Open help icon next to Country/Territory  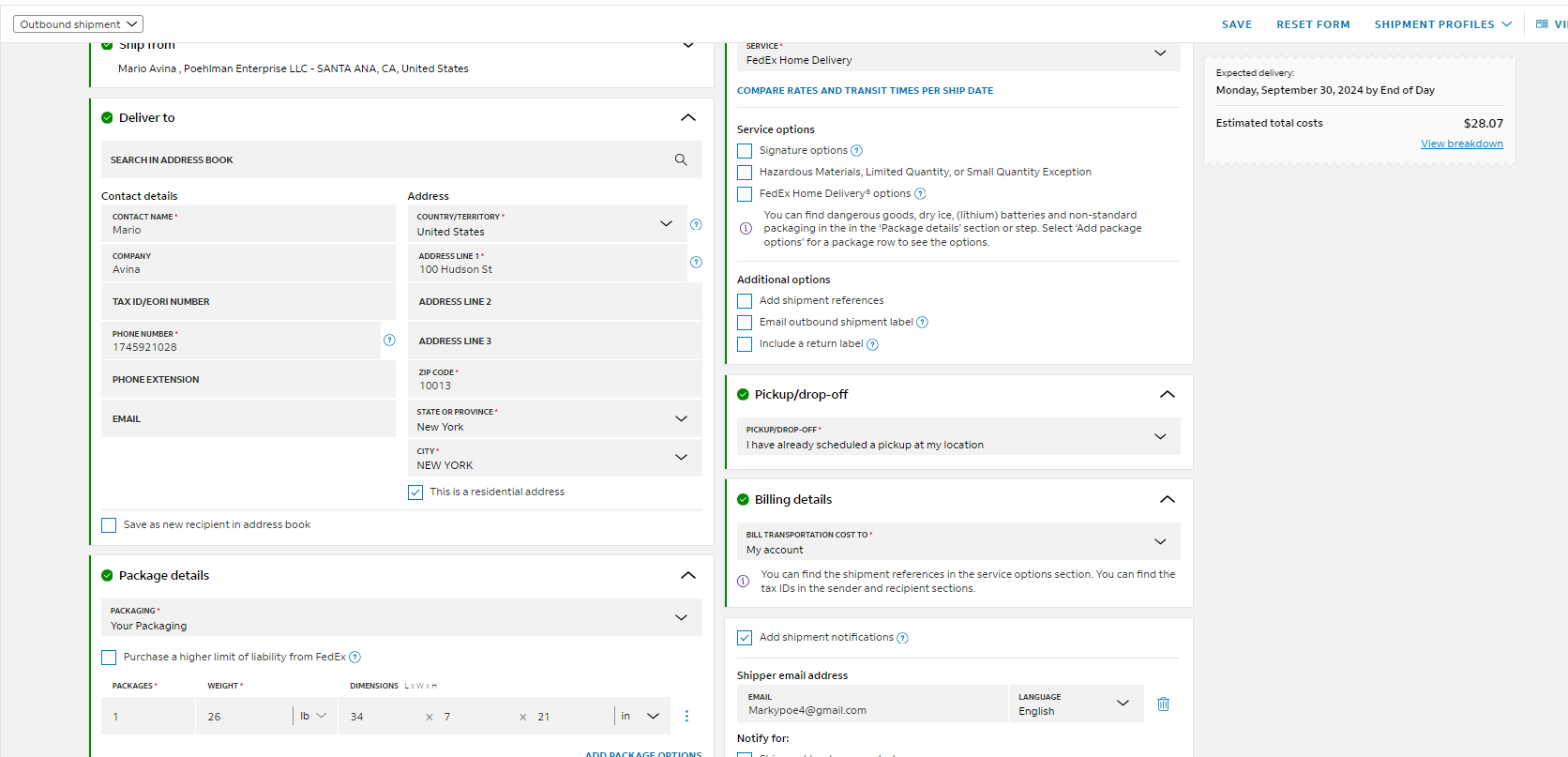tap(696, 224)
